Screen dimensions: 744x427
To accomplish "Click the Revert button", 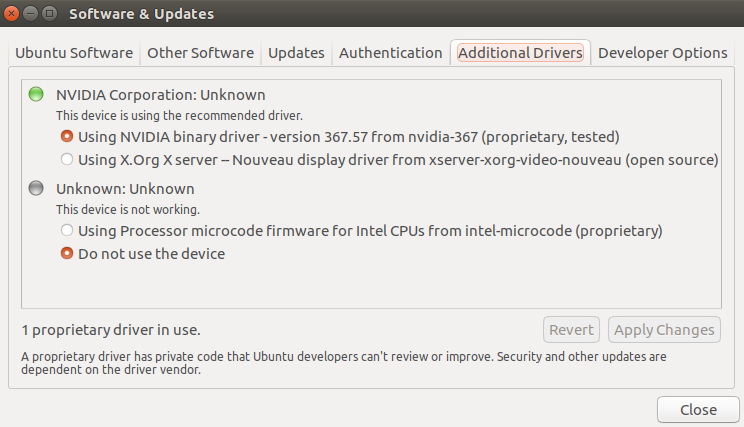I will [x=571, y=330].
